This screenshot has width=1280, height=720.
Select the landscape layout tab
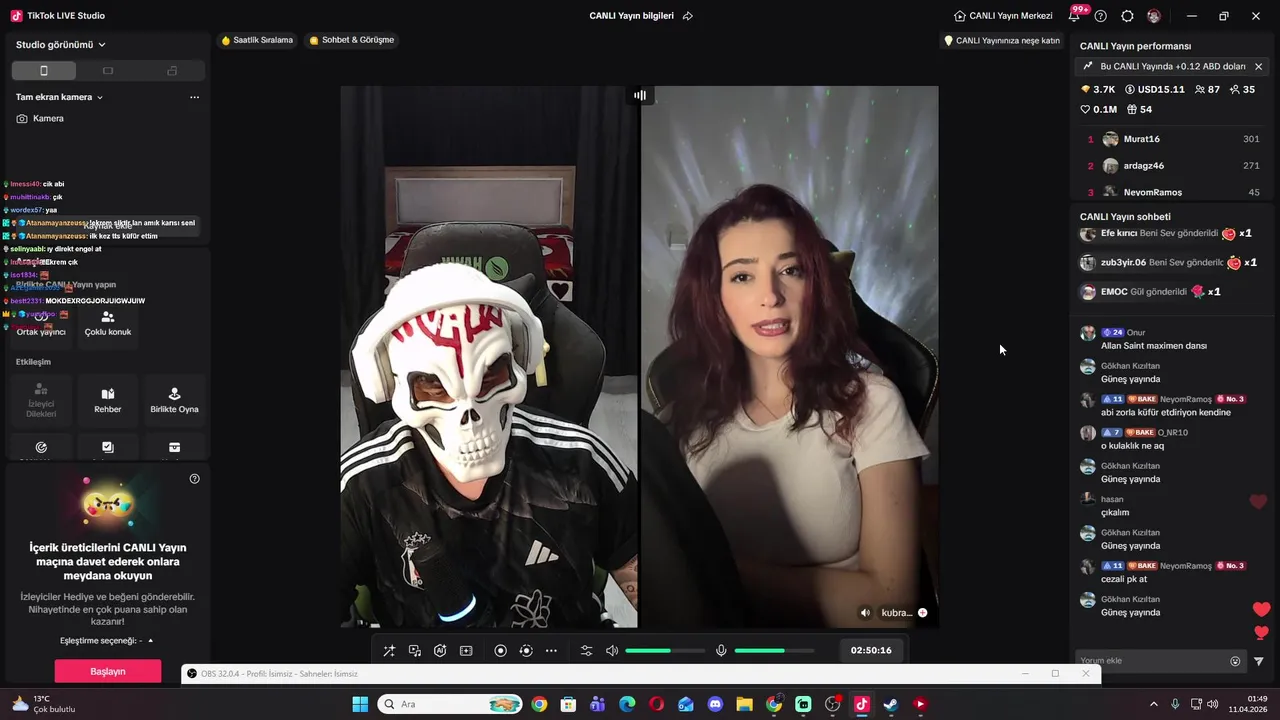tap(108, 71)
